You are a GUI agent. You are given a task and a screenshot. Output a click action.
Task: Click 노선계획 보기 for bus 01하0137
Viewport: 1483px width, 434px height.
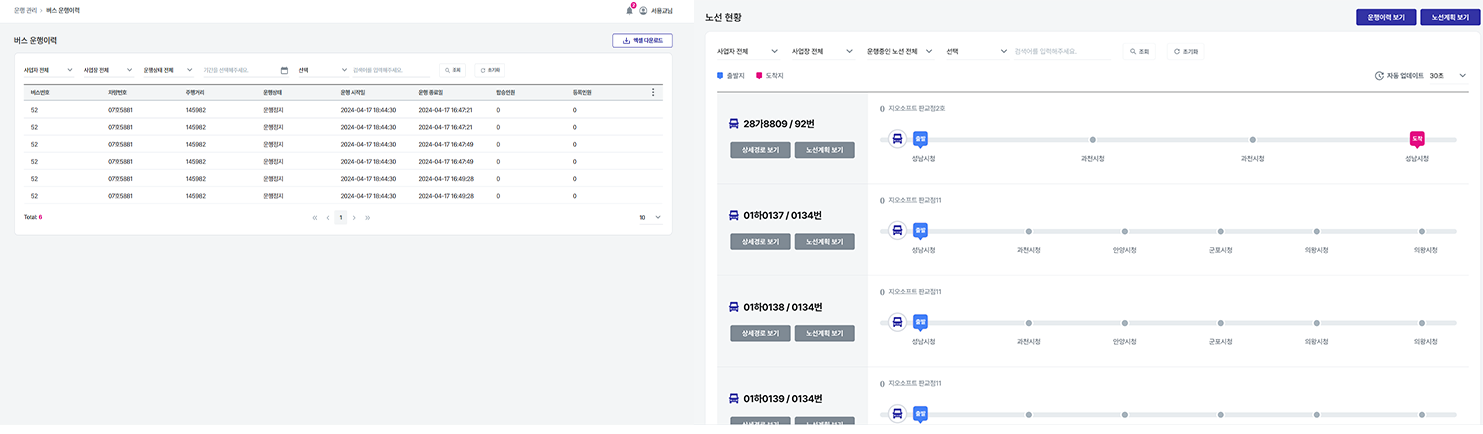(x=824, y=241)
